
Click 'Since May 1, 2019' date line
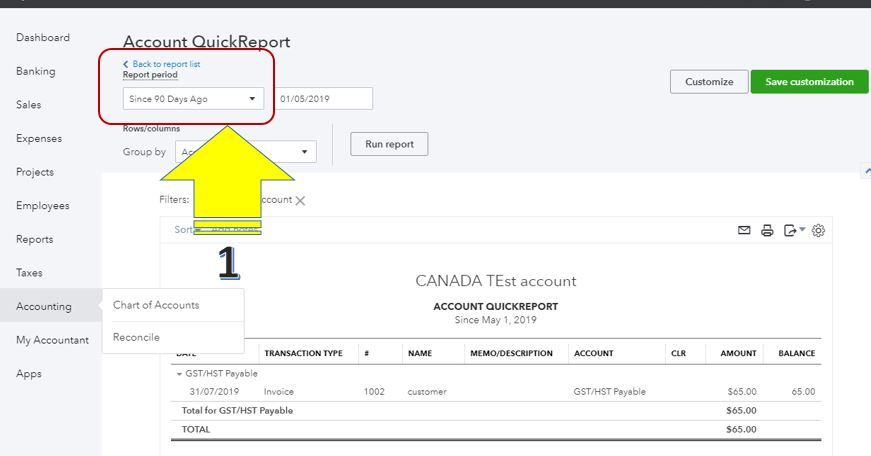click(x=495, y=320)
